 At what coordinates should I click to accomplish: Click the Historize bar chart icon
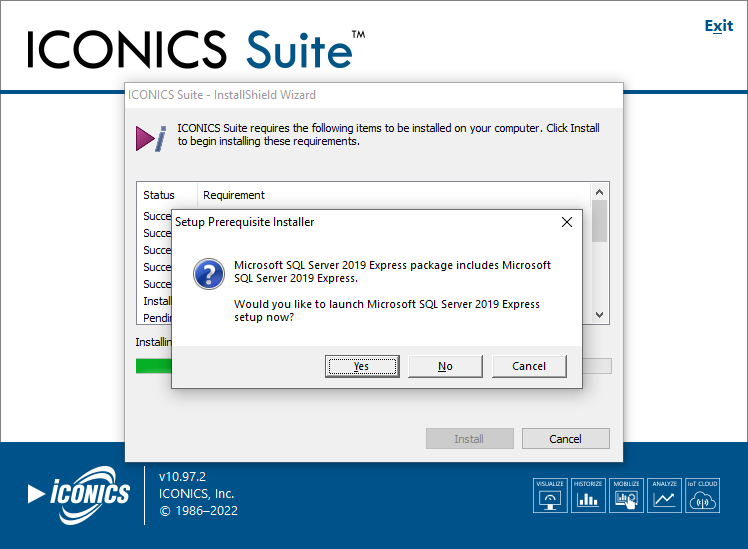pyautogui.click(x=588, y=495)
